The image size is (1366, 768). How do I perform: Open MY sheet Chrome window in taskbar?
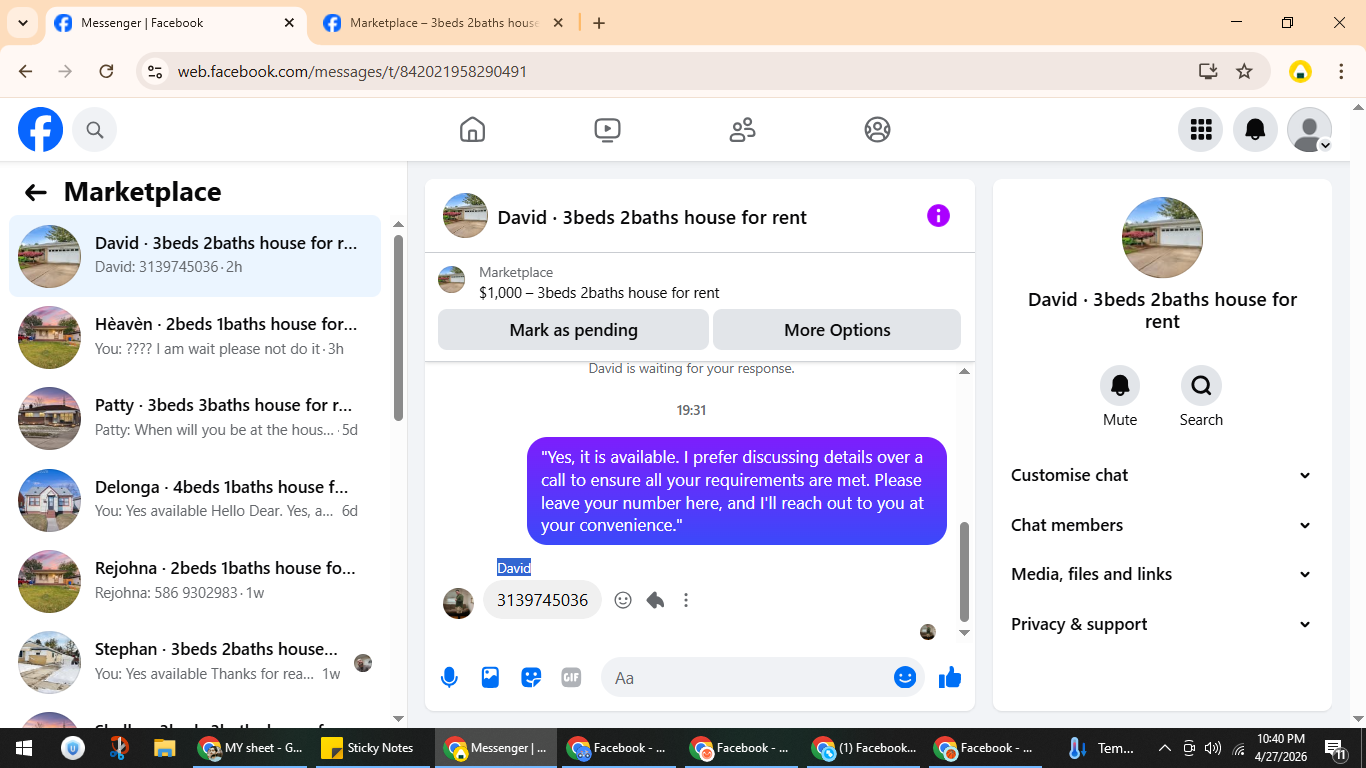coord(252,748)
